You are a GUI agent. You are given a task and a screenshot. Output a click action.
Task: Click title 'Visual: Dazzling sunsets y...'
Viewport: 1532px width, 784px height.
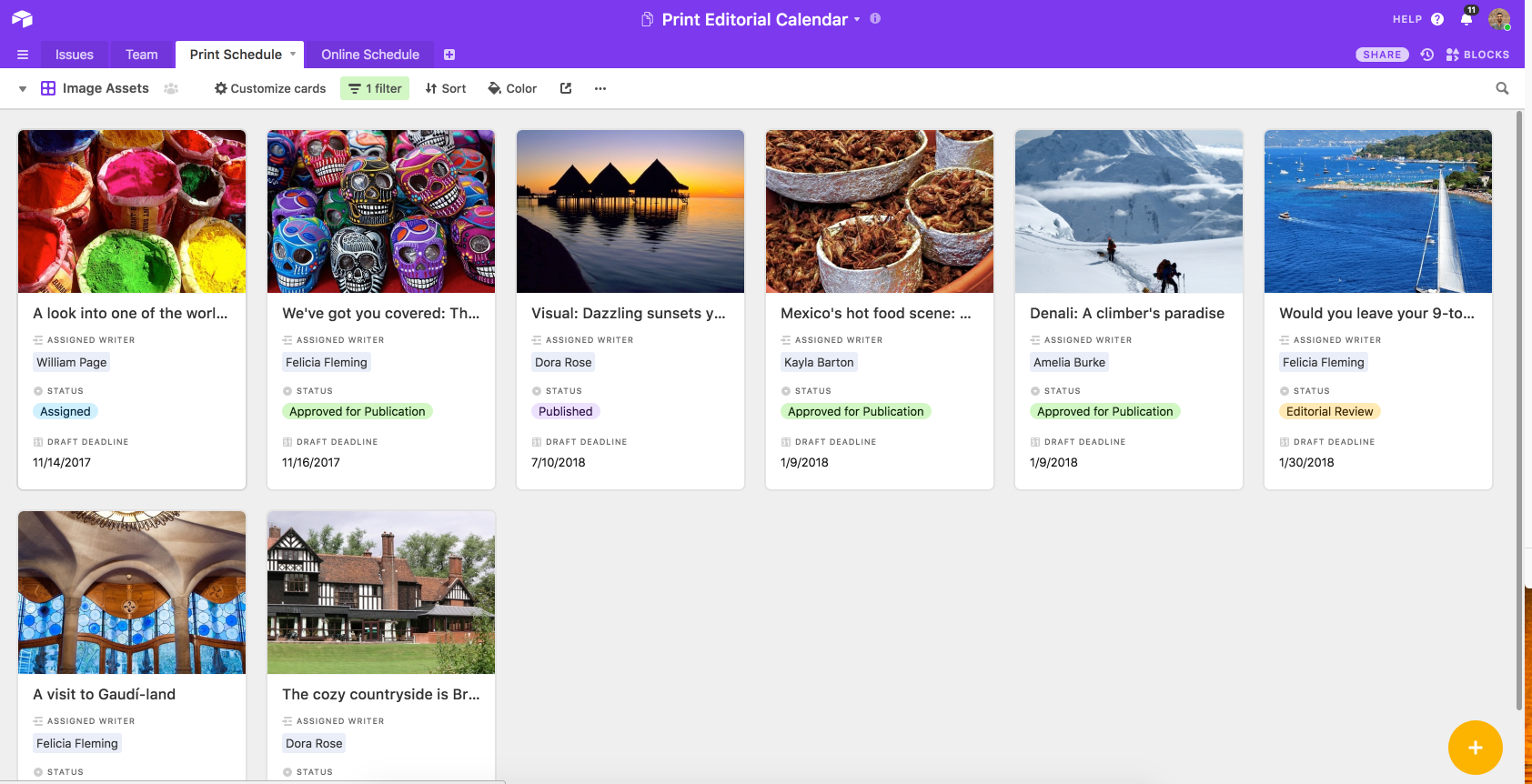[629, 313]
